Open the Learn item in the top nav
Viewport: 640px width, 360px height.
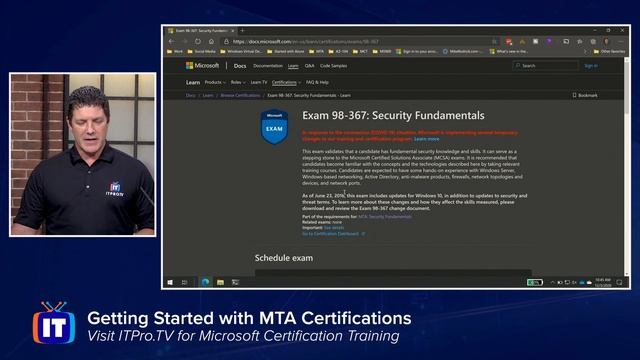(293, 66)
